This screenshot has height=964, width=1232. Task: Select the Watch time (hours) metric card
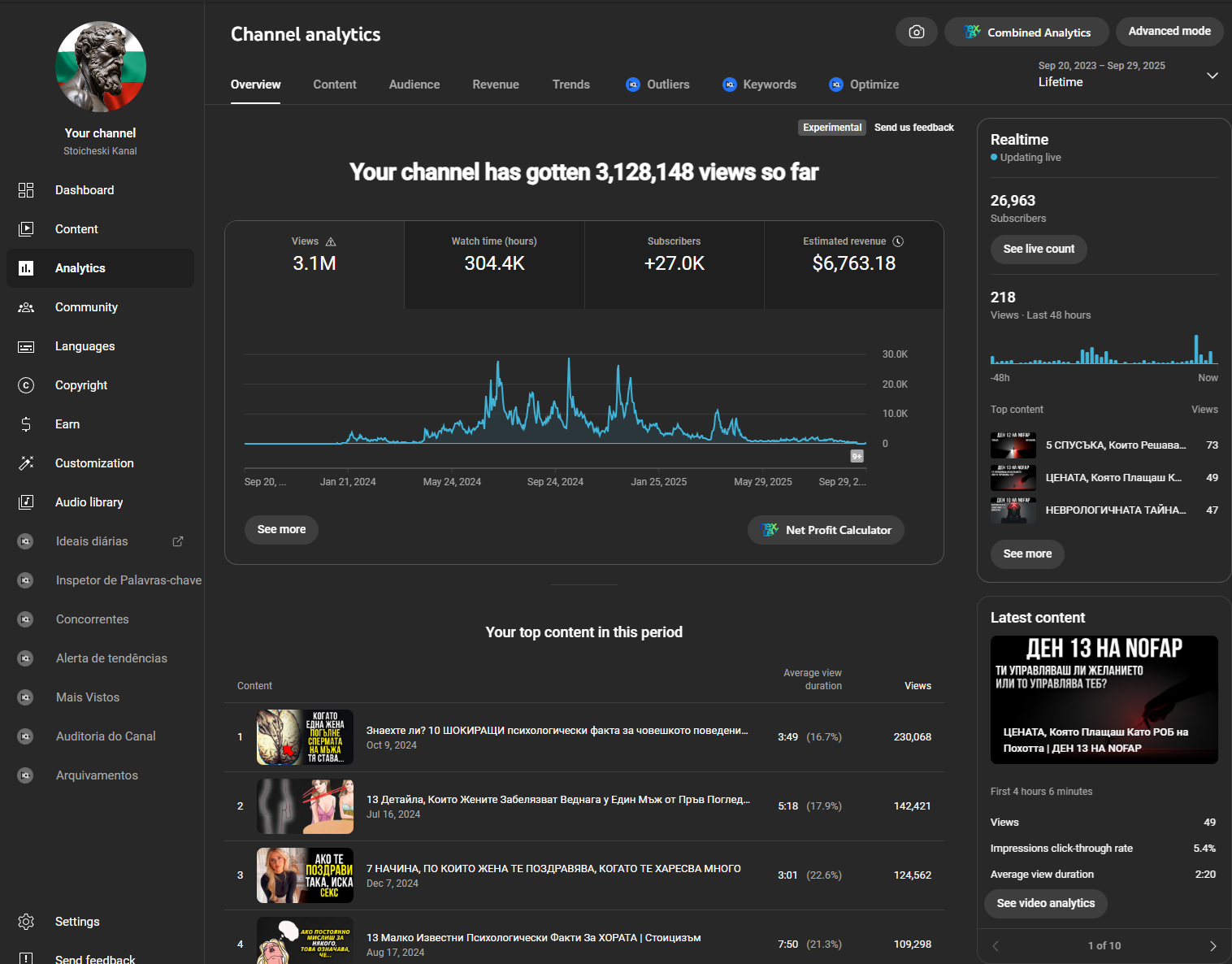click(494, 265)
